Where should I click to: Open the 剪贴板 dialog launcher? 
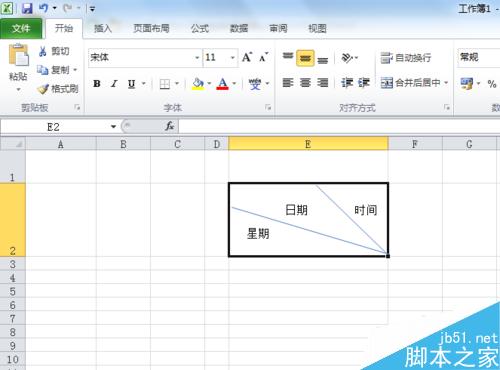(77, 108)
